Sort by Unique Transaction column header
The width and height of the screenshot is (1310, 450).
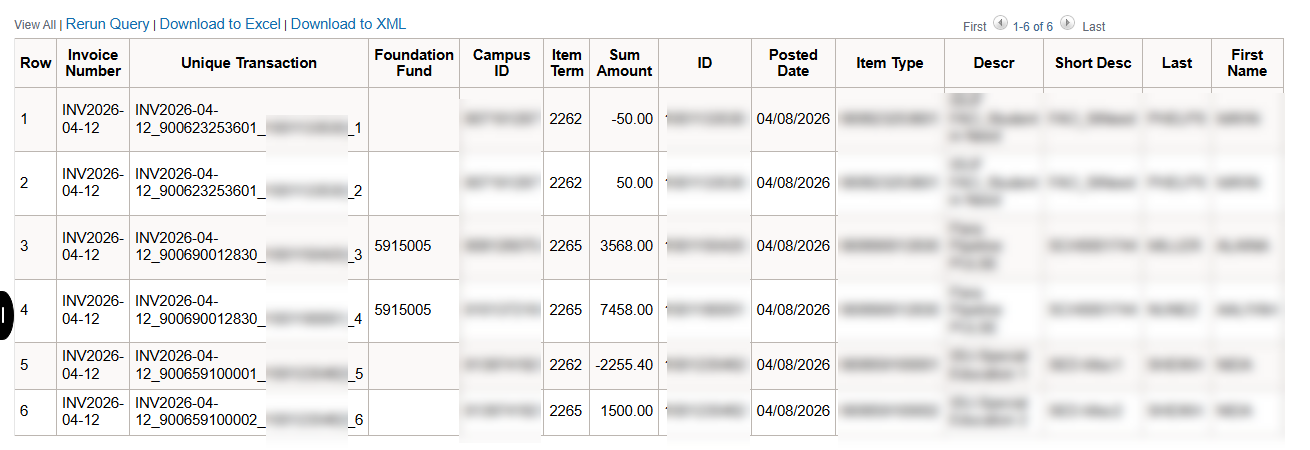pyautogui.click(x=249, y=63)
